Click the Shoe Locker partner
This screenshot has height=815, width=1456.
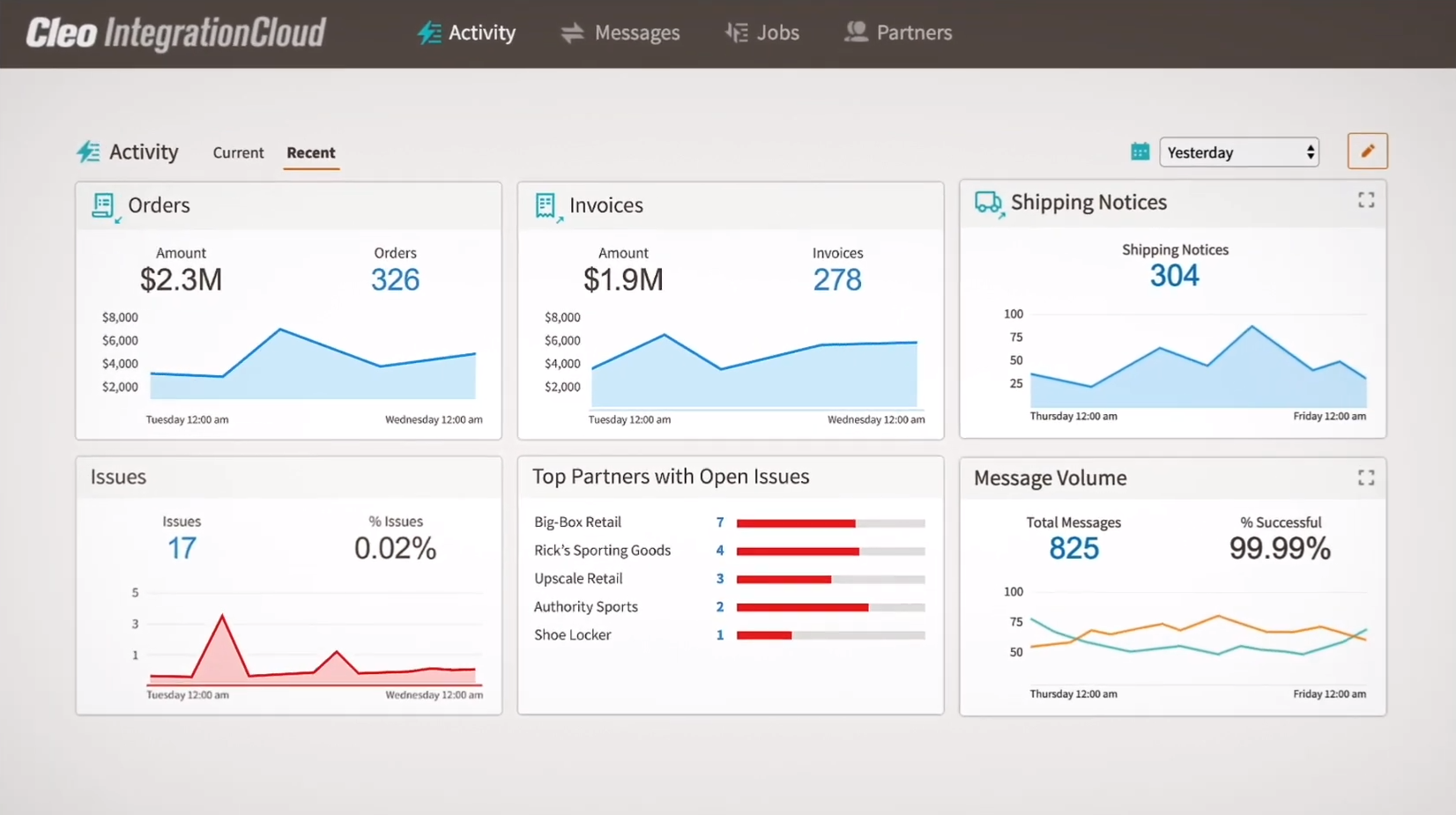572,634
